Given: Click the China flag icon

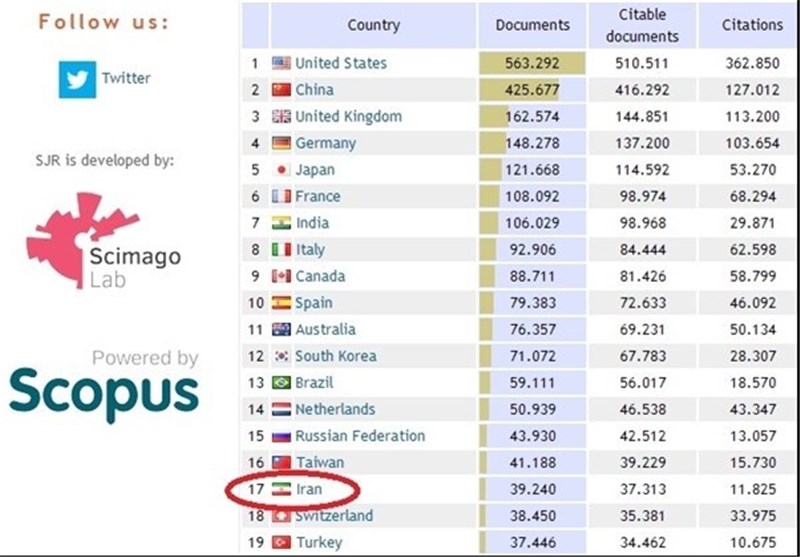Looking at the screenshot, I should click(x=281, y=90).
